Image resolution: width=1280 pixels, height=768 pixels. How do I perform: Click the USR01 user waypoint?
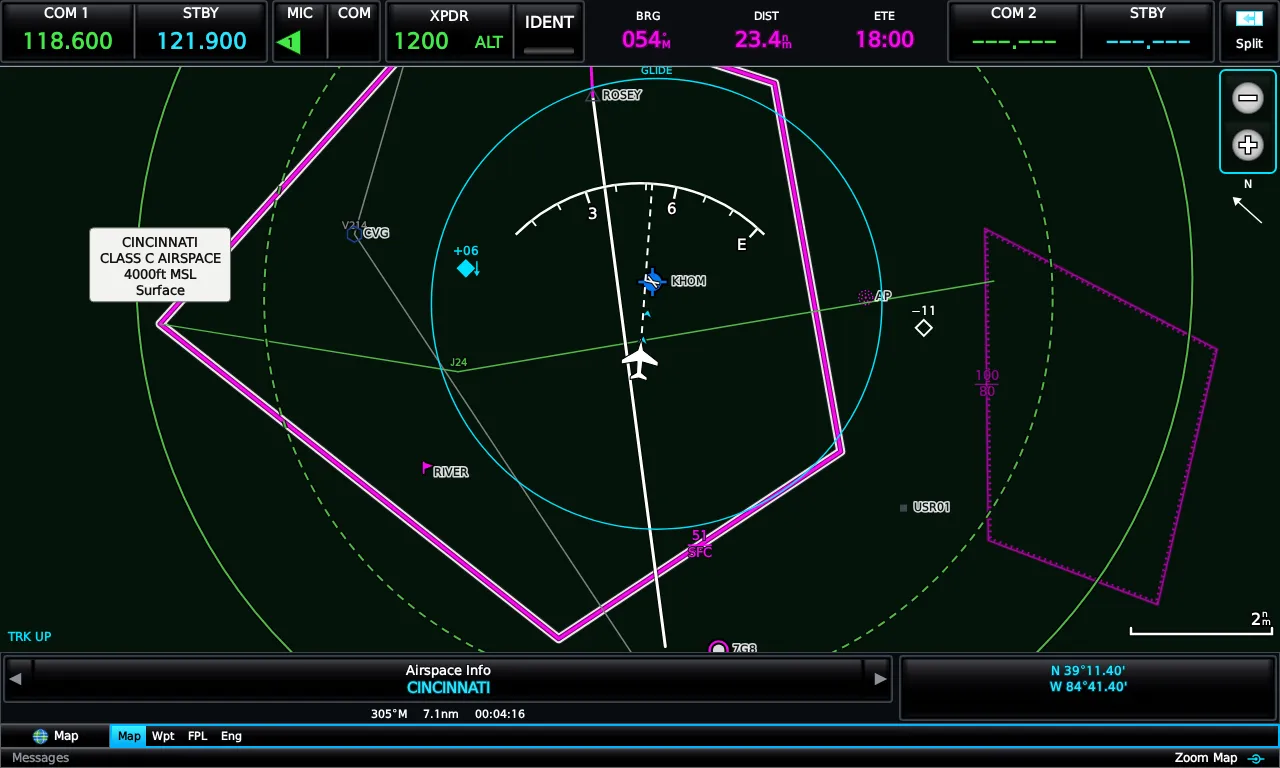[903, 508]
